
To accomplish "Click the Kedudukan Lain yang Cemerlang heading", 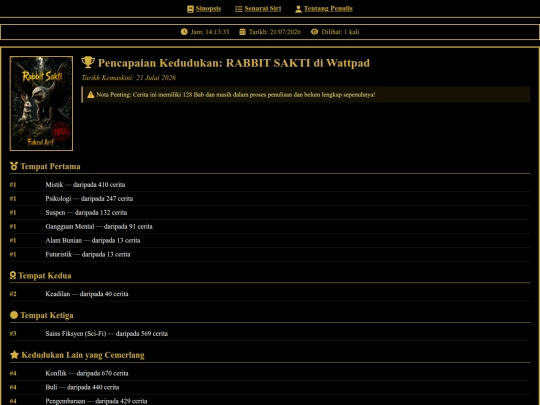I will click(x=83, y=355).
